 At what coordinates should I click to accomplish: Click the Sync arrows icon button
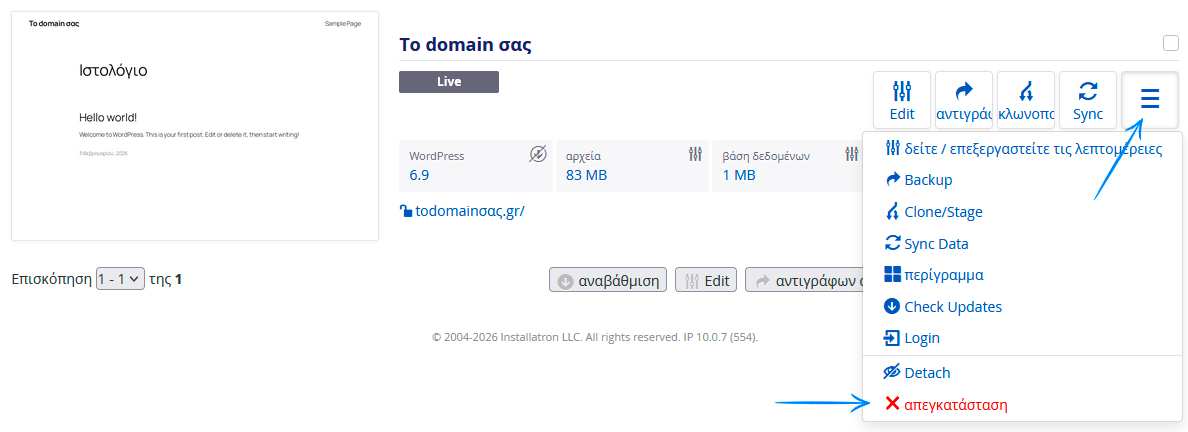pos(1088,101)
